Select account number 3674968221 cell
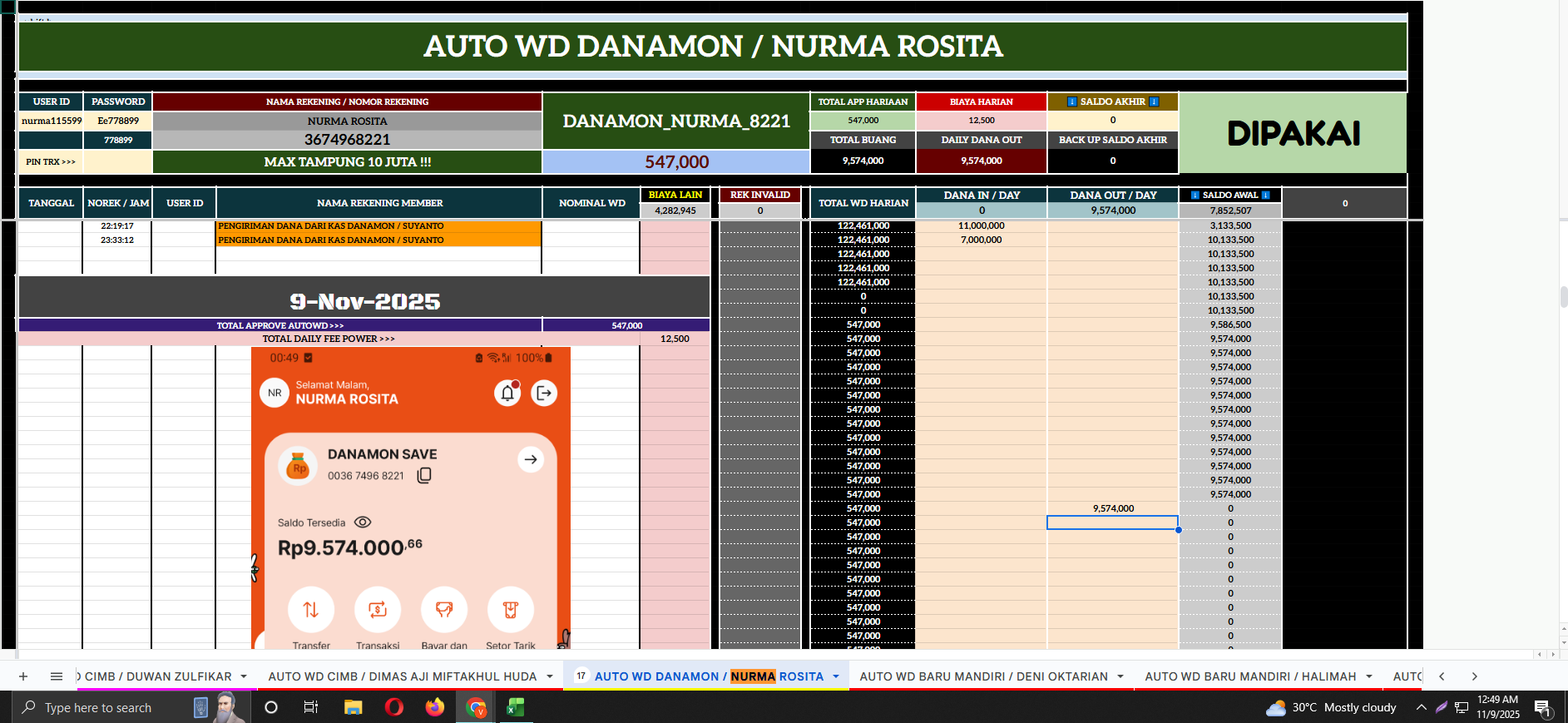This screenshot has height=723, width=1568. tap(347, 140)
